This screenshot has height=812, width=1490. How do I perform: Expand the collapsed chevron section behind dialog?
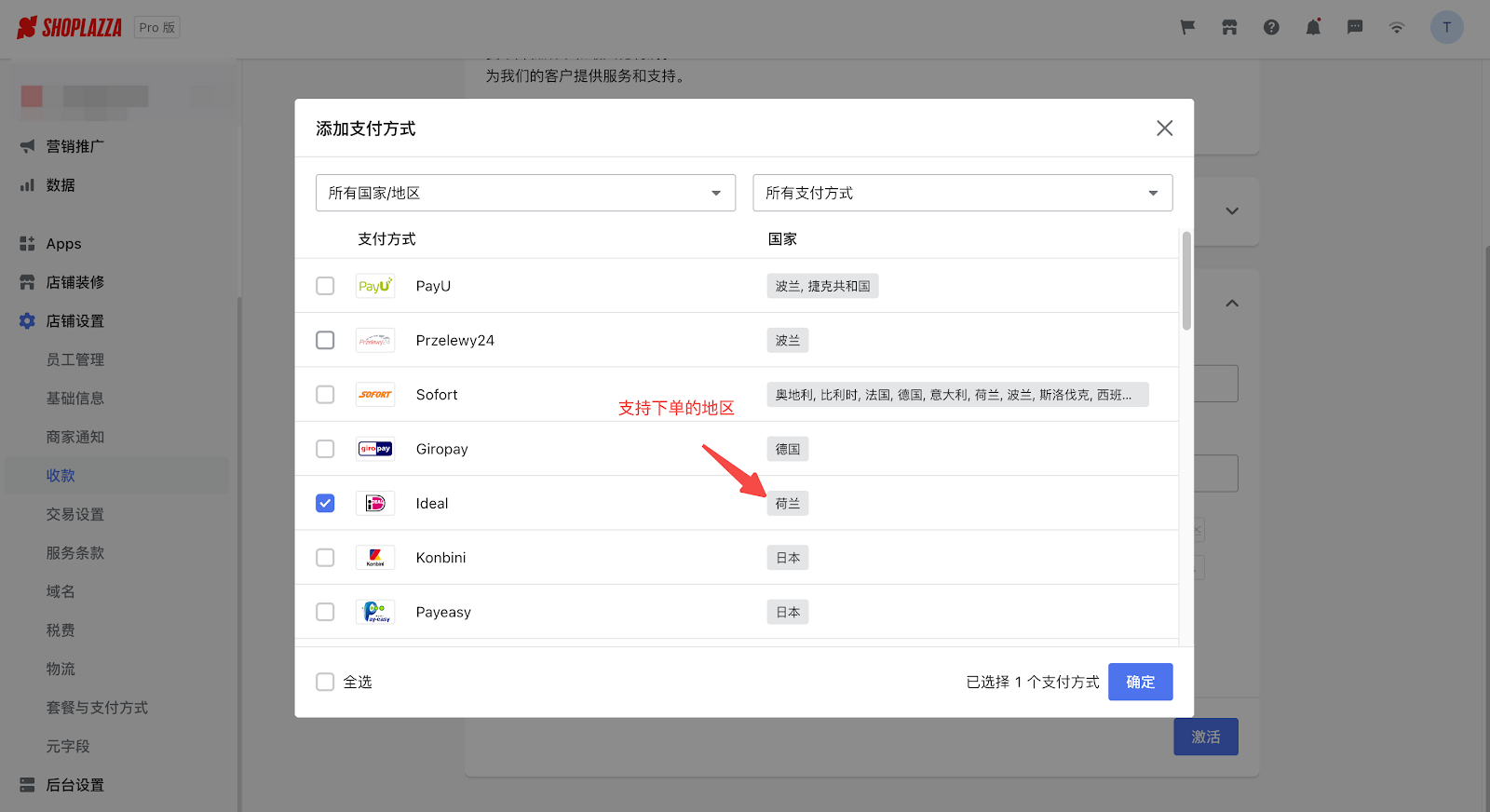[1232, 211]
